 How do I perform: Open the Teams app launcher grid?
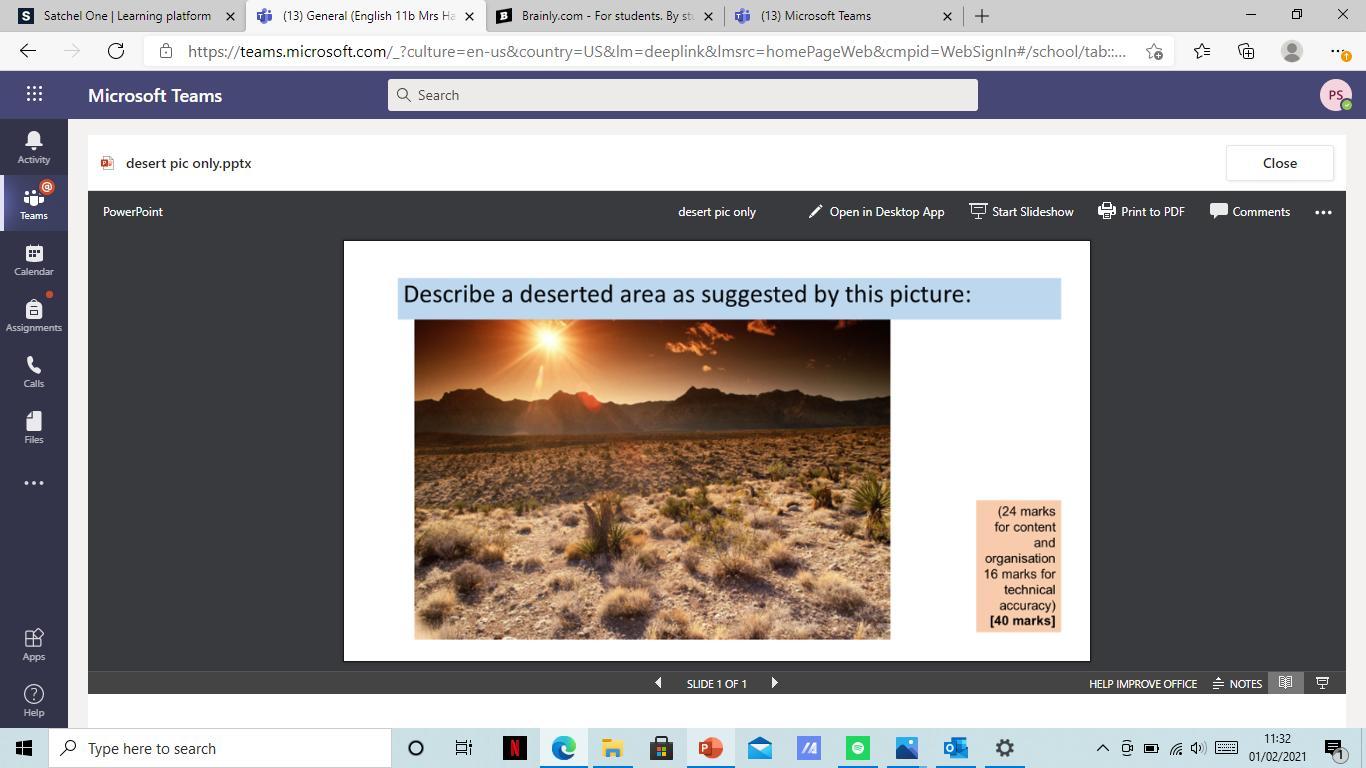click(34, 94)
